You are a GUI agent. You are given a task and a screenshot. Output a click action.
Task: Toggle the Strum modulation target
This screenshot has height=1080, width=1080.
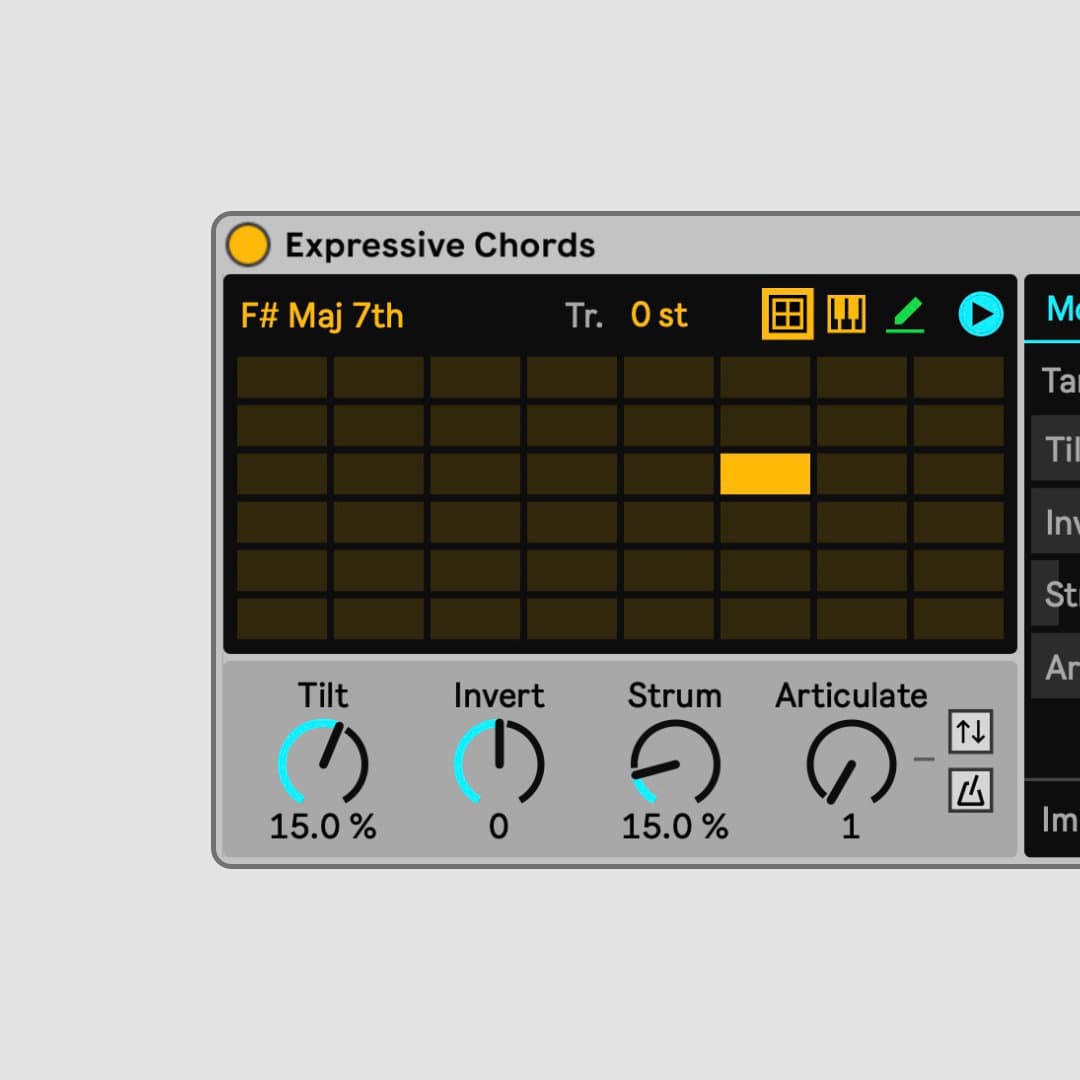tap(1058, 594)
